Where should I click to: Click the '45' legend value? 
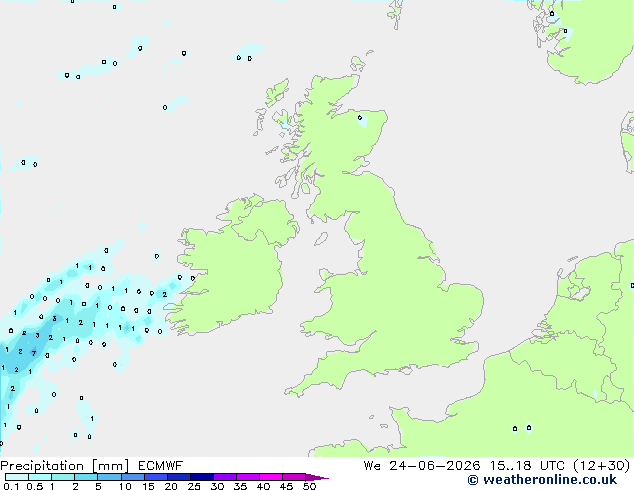tap(286, 486)
